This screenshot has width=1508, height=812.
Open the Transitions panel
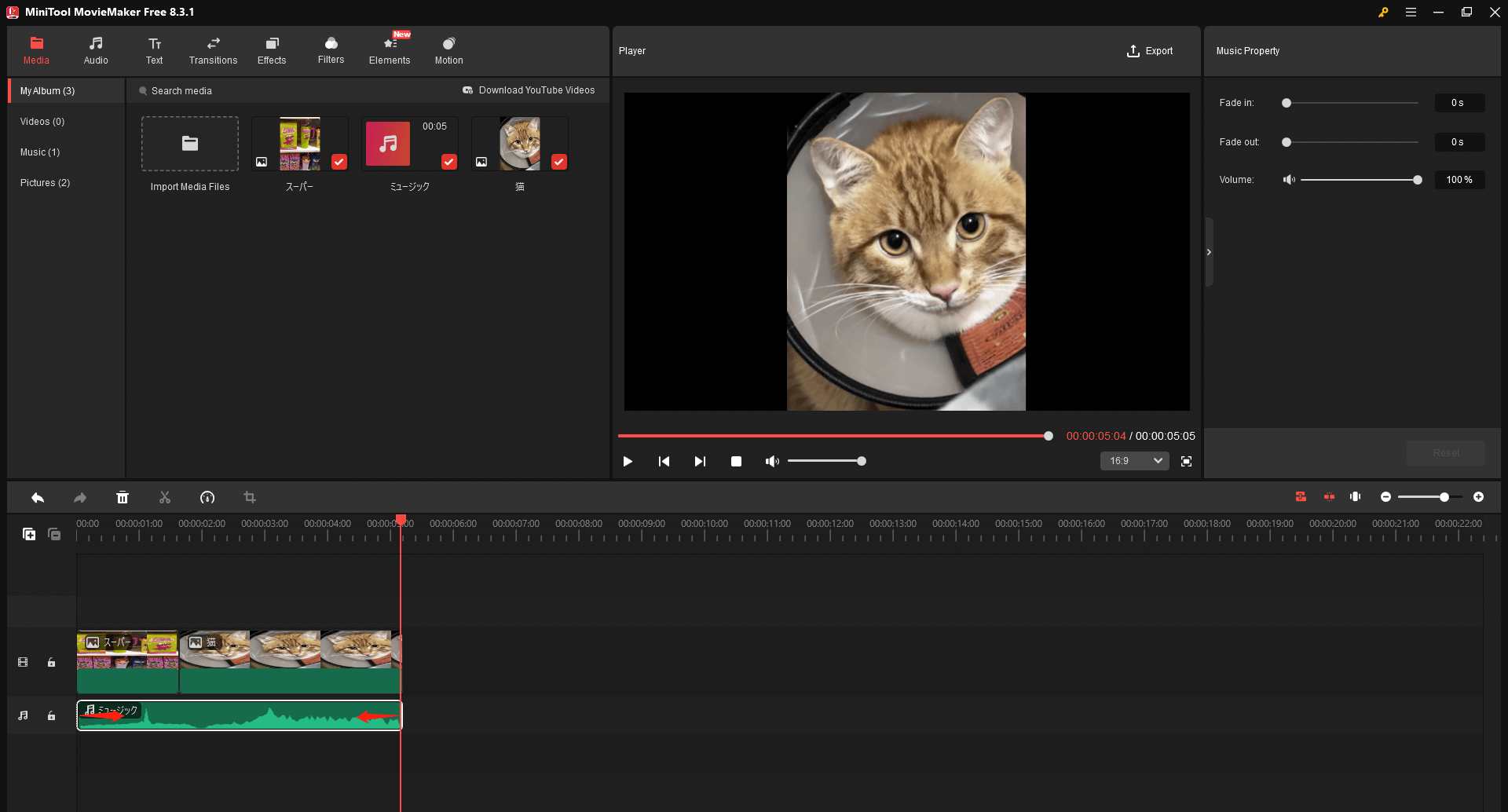click(x=212, y=49)
